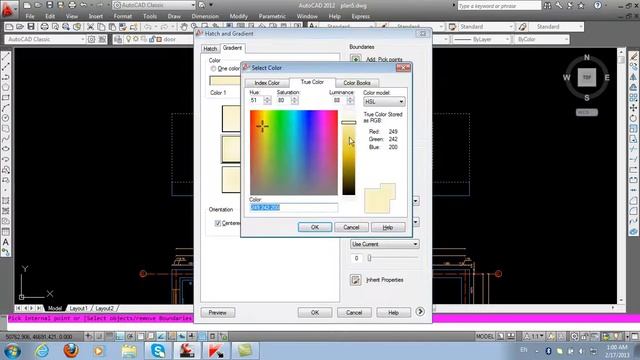Click OK in Hatch and Gradient dialog
Image resolution: width=640 pixels, height=360 pixels.
tap(315, 313)
